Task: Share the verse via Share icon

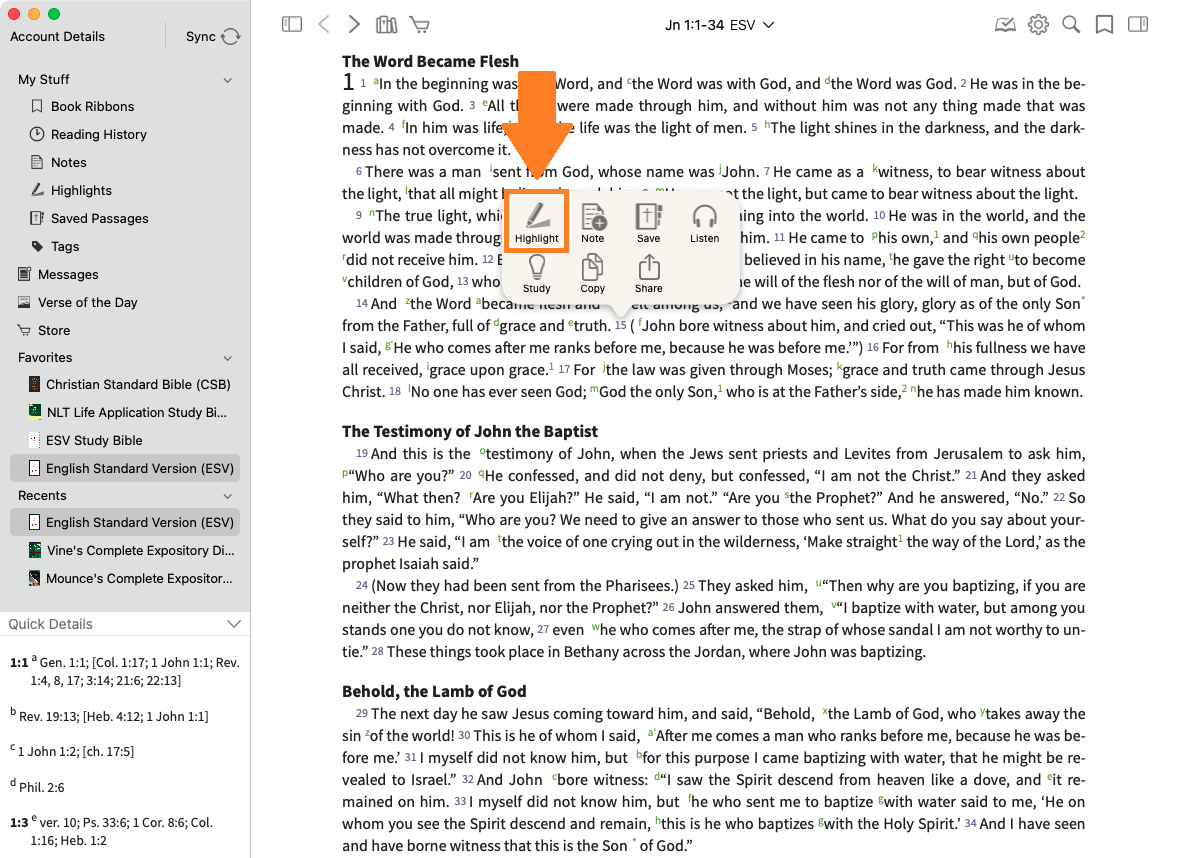Action: point(648,273)
